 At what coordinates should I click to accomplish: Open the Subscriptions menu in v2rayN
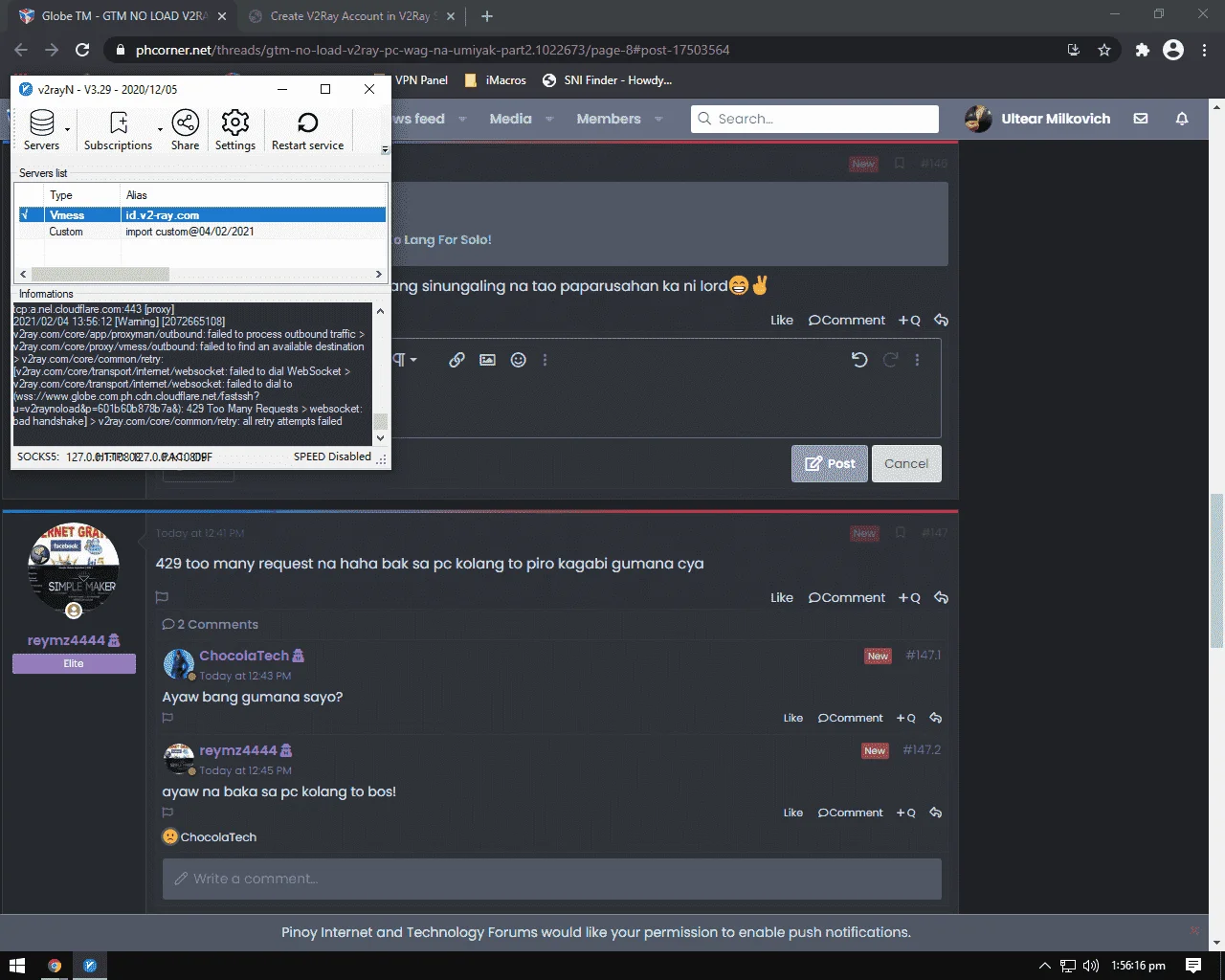tap(118, 130)
